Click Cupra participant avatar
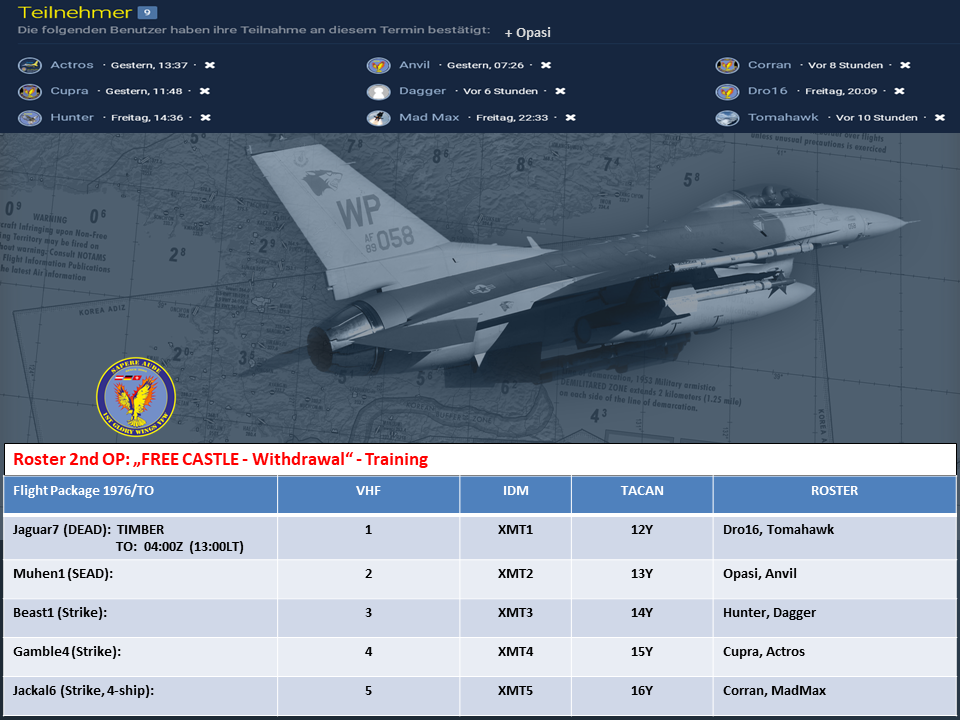The image size is (960, 720). tap(29, 91)
